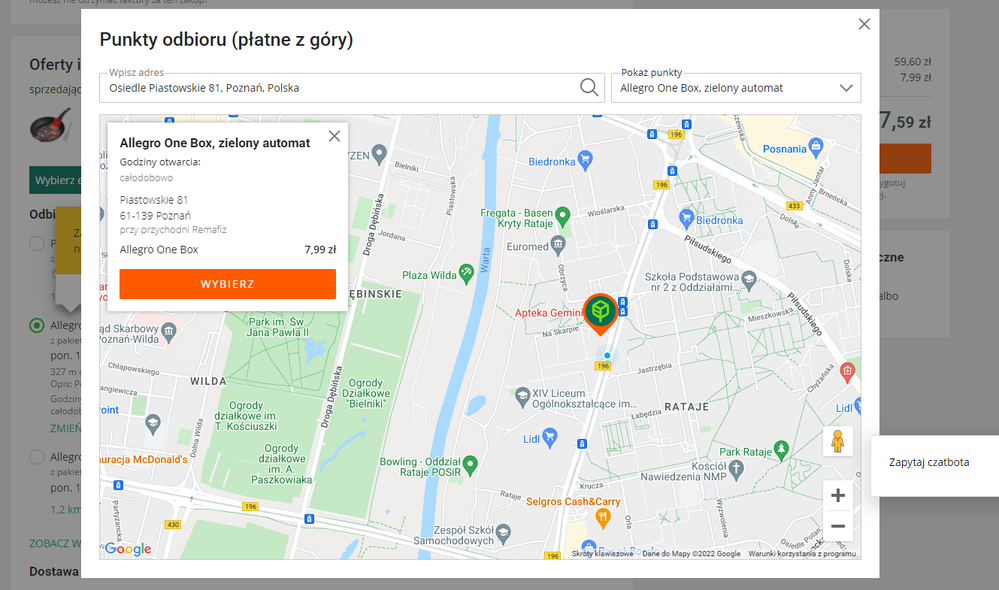
Task: Click the green Wybierz button behind dialog
Action: pos(55,180)
